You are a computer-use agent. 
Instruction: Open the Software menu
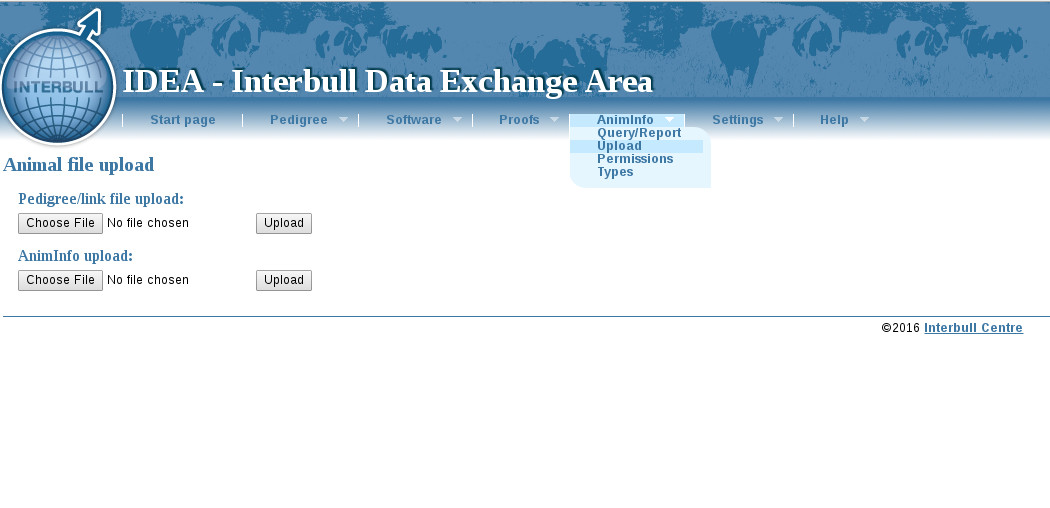point(413,120)
